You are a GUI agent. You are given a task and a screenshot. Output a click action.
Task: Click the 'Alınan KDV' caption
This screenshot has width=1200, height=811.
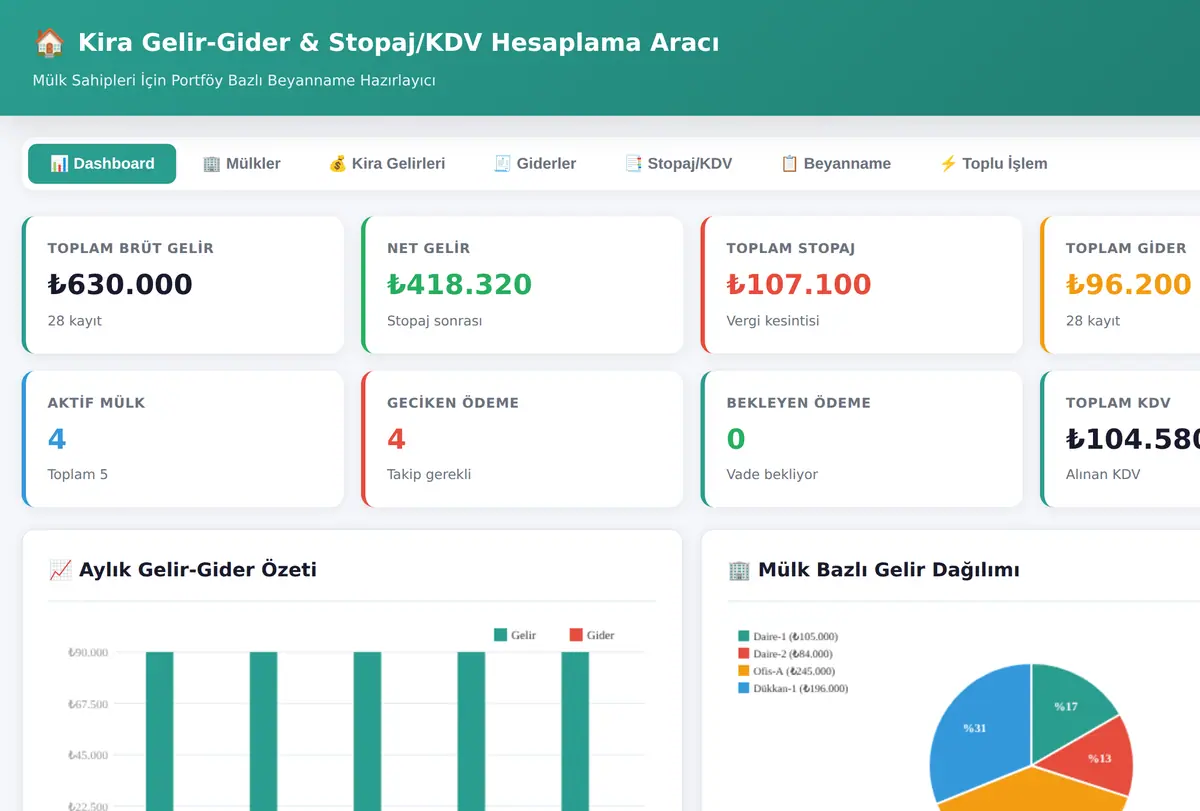click(x=1103, y=474)
